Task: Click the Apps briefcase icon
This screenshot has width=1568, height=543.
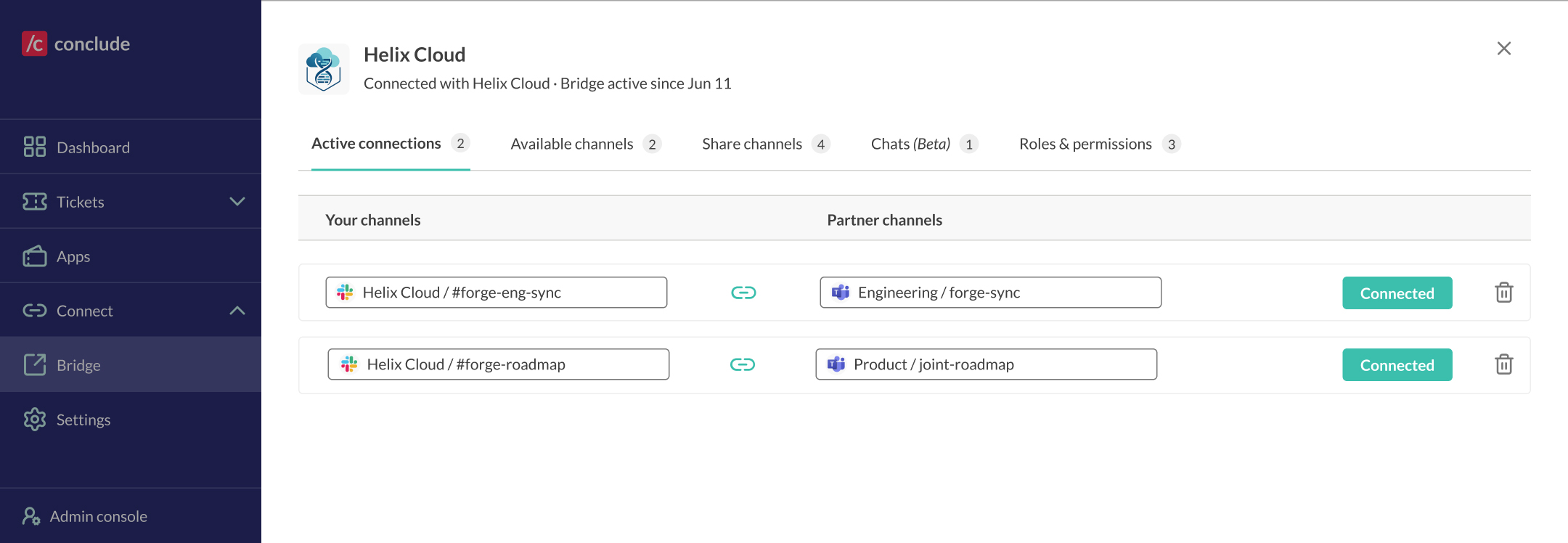Action: pos(34,256)
